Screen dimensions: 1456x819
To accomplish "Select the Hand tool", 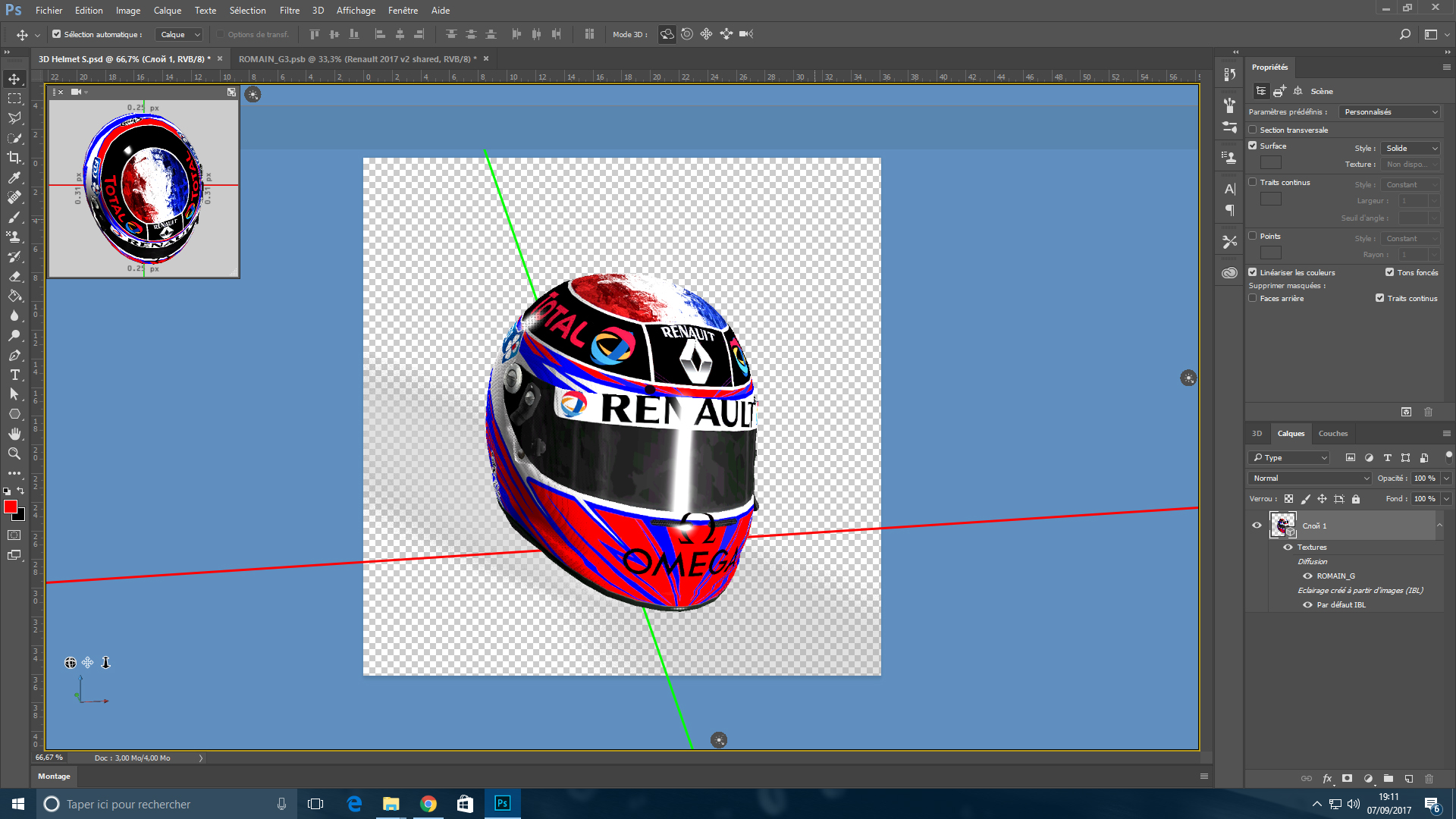I will [14, 434].
